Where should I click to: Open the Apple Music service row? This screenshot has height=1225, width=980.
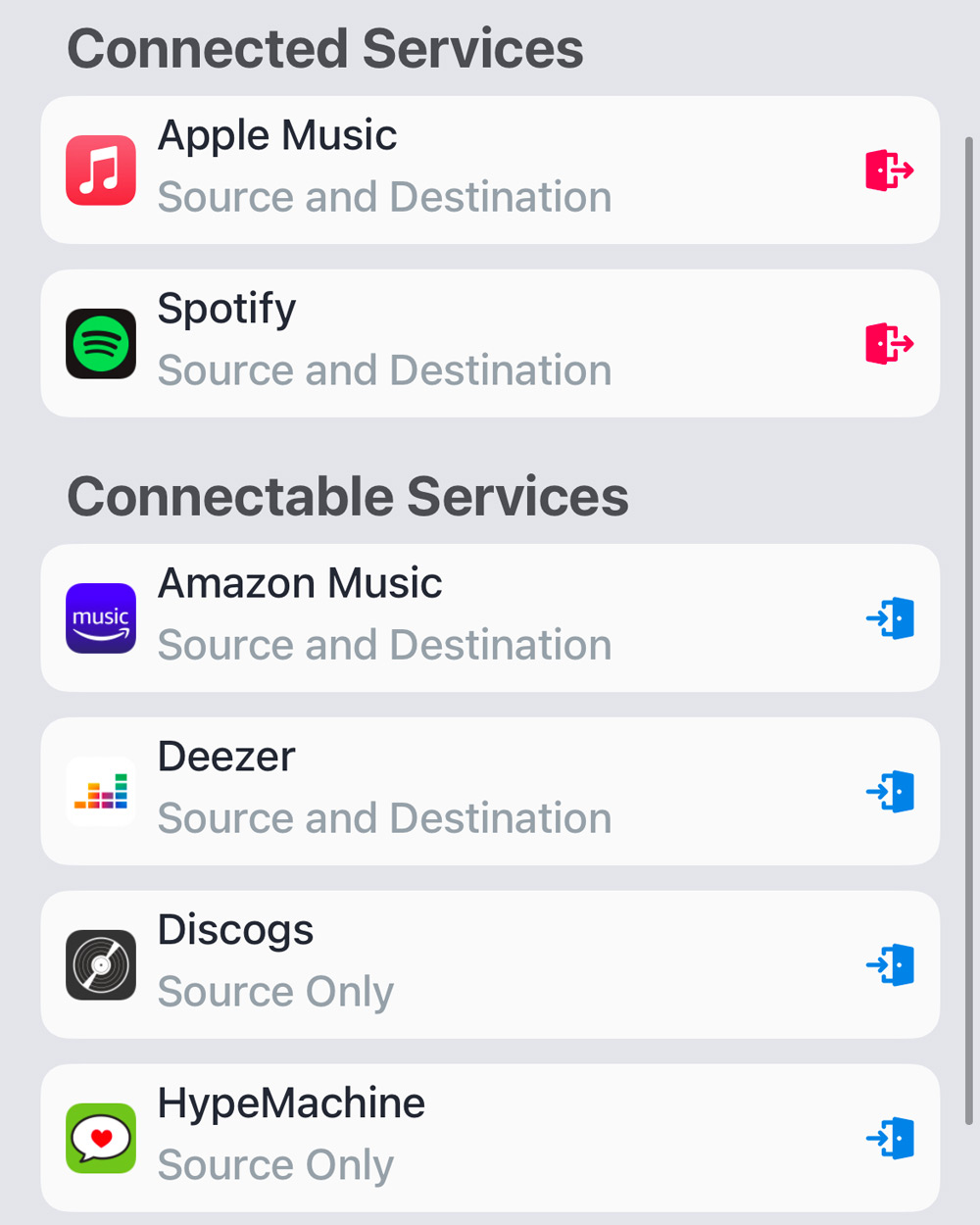(490, 171)
